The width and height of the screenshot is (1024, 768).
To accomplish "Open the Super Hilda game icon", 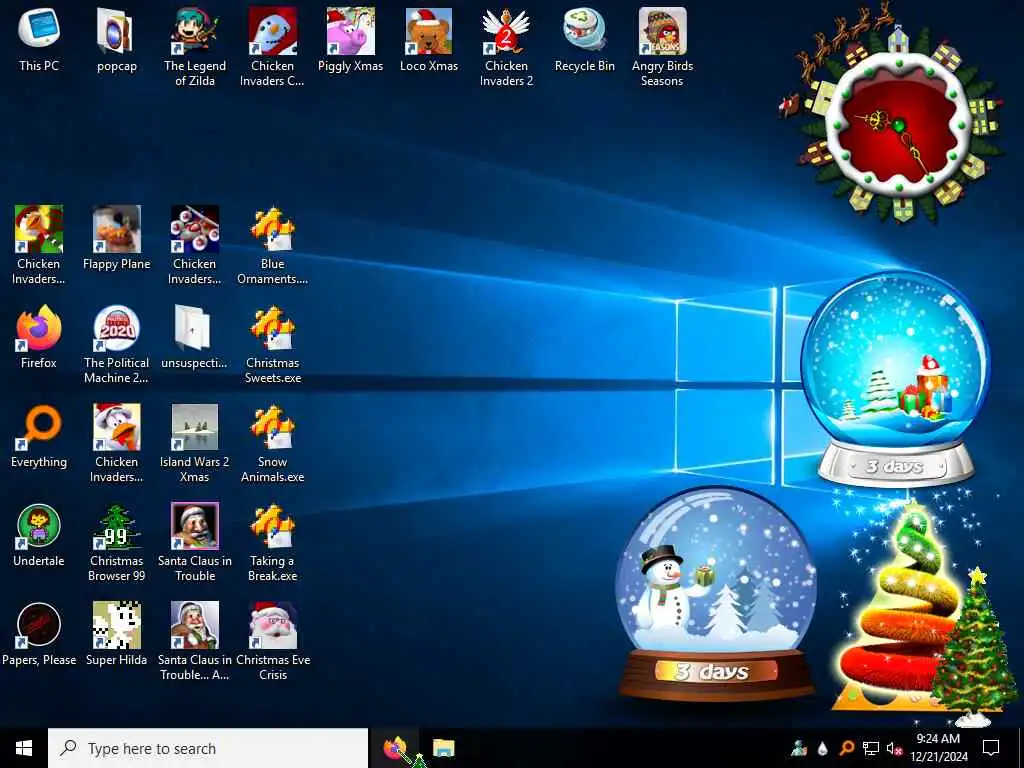I will [116, 634].
